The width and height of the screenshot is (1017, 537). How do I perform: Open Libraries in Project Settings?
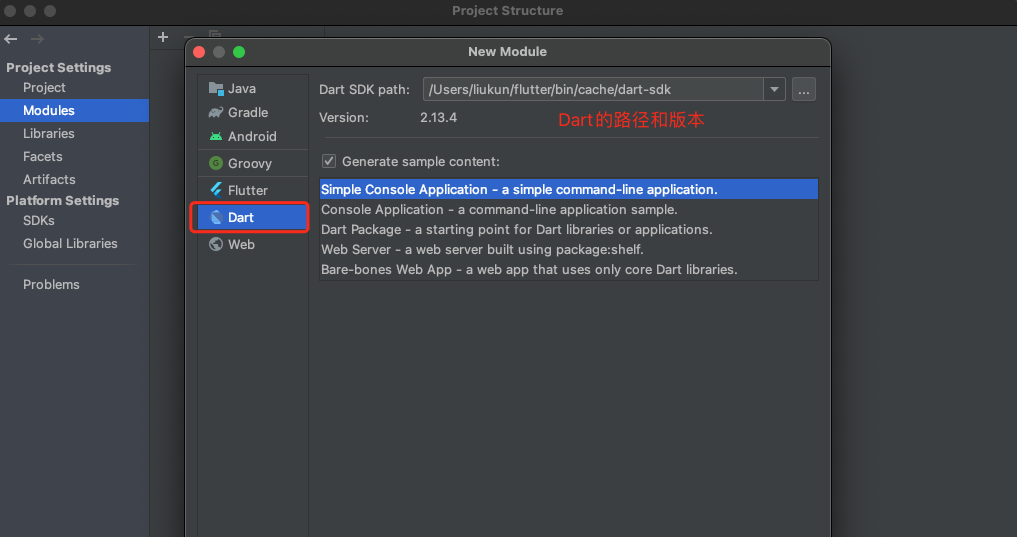pos(49,134)
